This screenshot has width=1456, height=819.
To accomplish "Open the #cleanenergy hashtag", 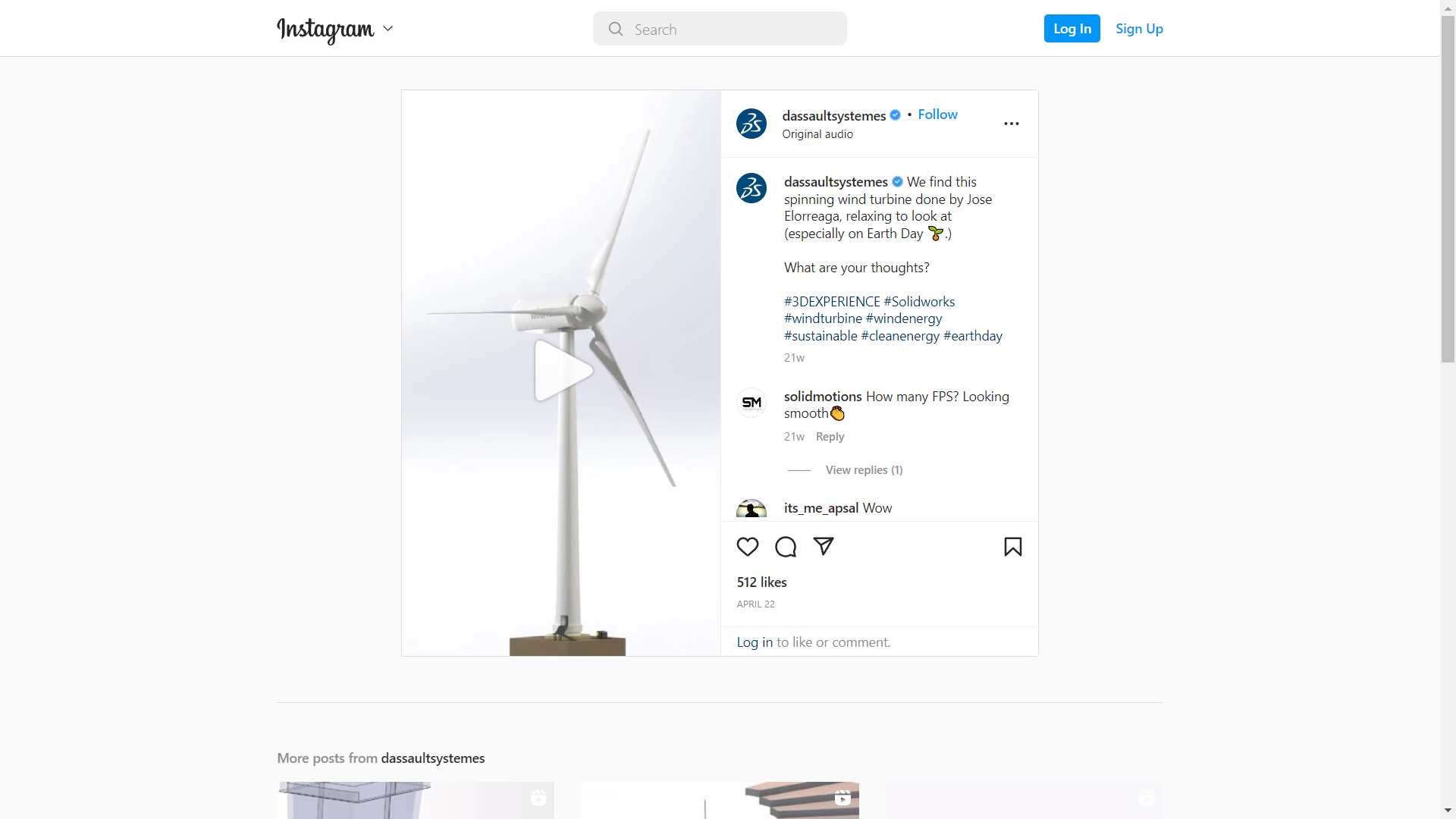I will (x=900, y=336).
